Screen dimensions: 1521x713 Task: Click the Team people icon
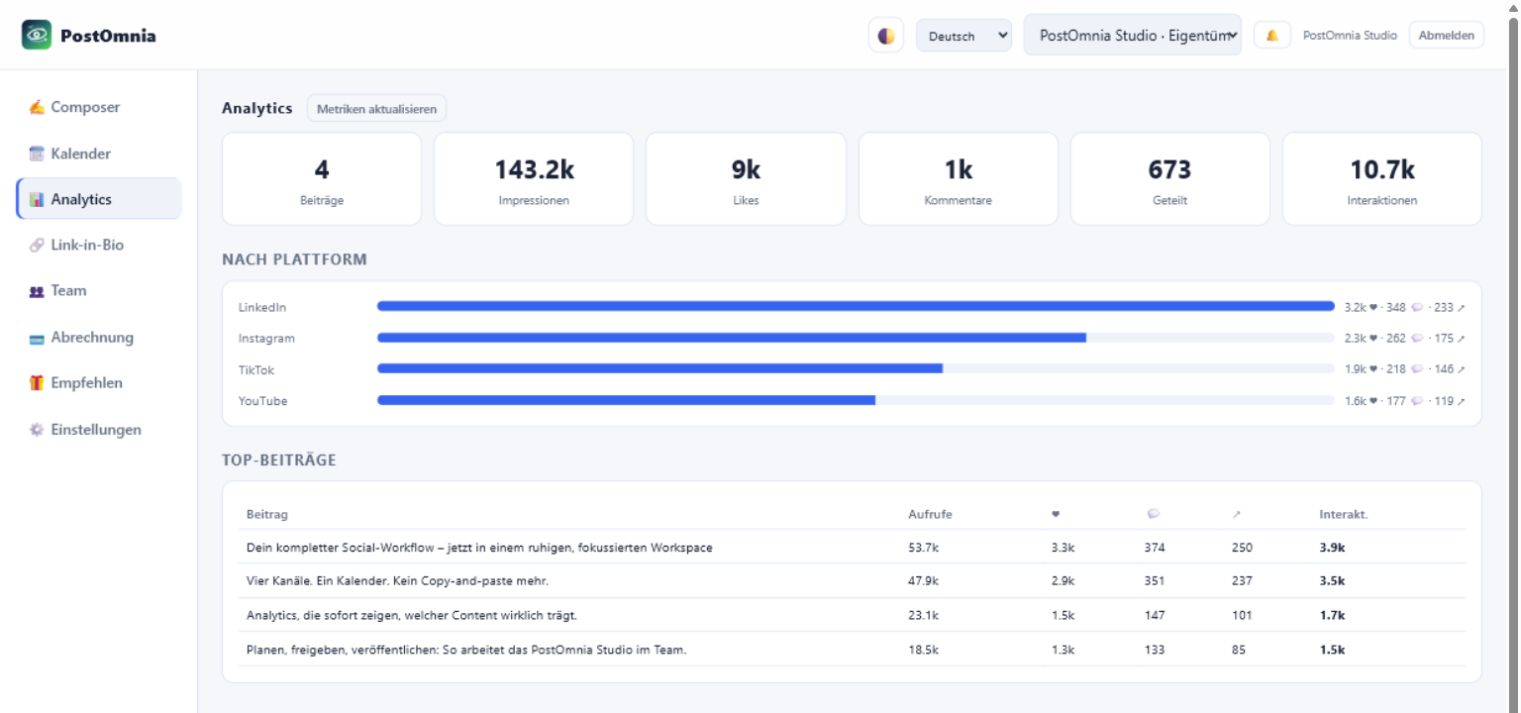coord(37,291)
